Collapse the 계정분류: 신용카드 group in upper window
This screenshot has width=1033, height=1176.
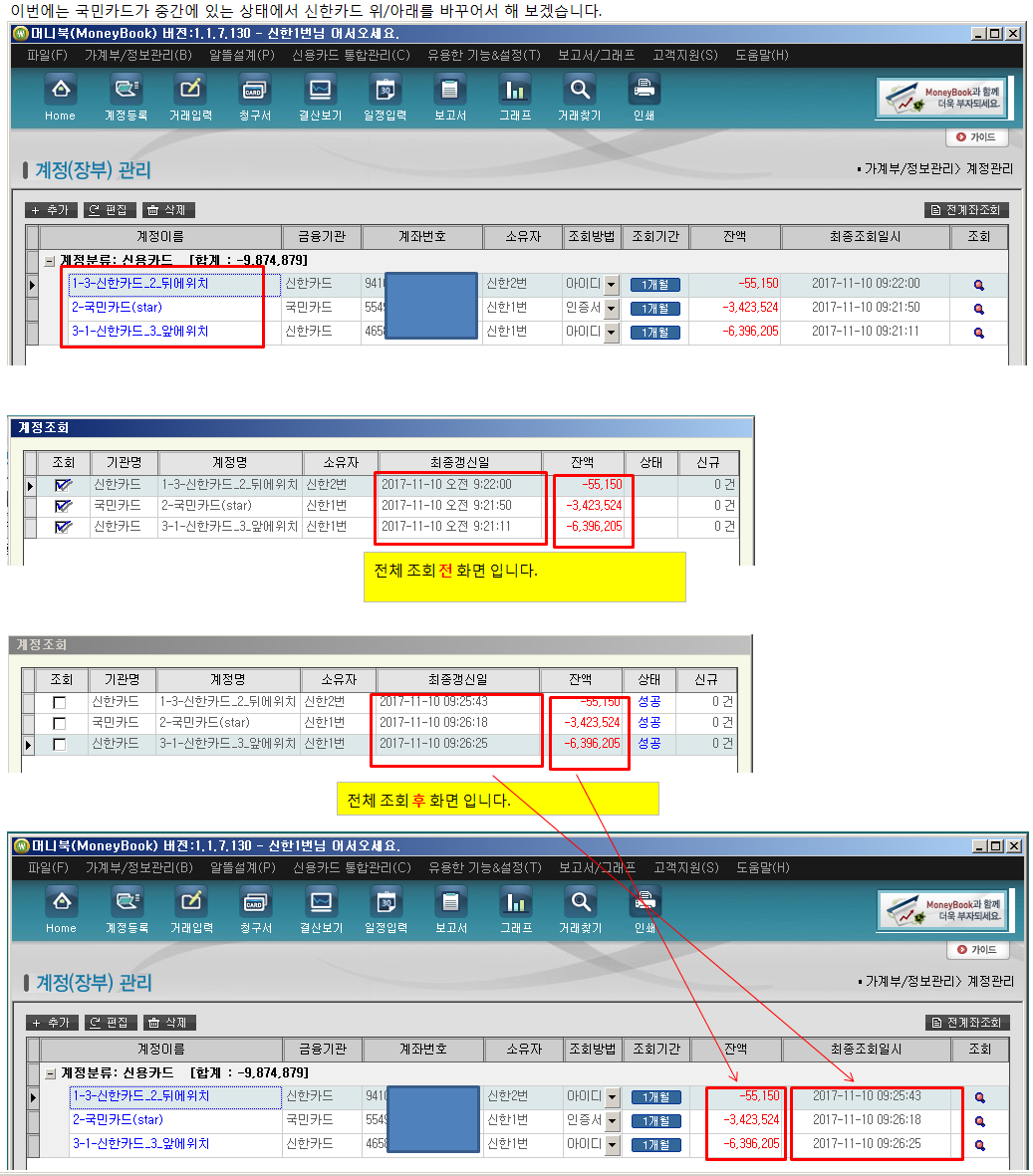(49, 261)
